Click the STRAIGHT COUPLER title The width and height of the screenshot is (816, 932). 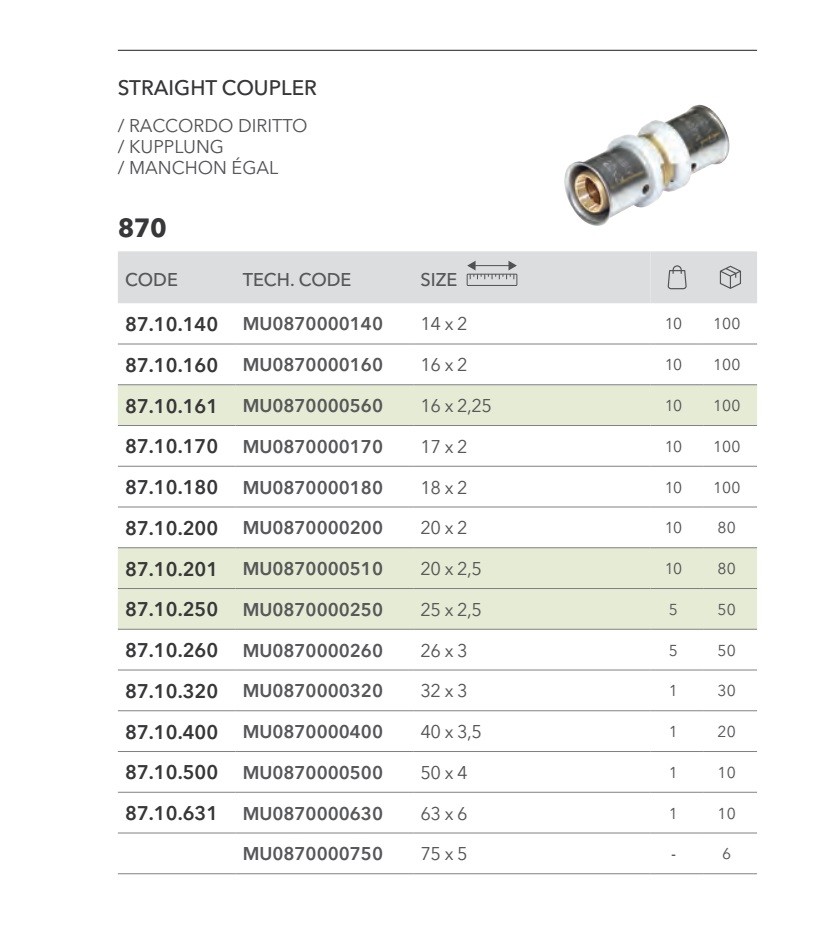(x=217, y=88)
